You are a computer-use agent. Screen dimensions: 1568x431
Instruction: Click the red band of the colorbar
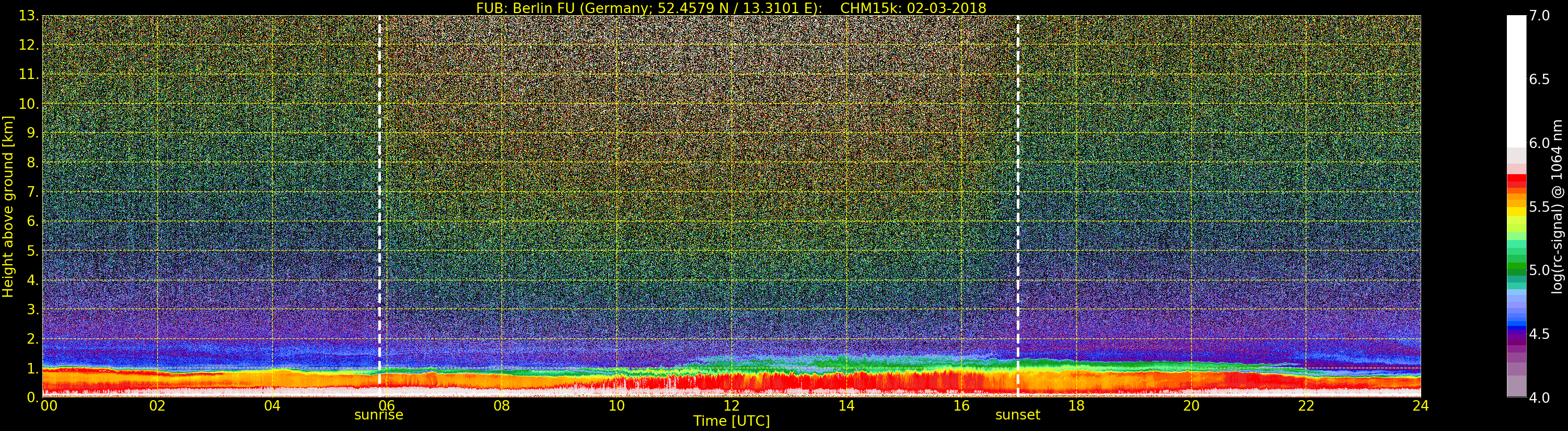click(1516, 181)
